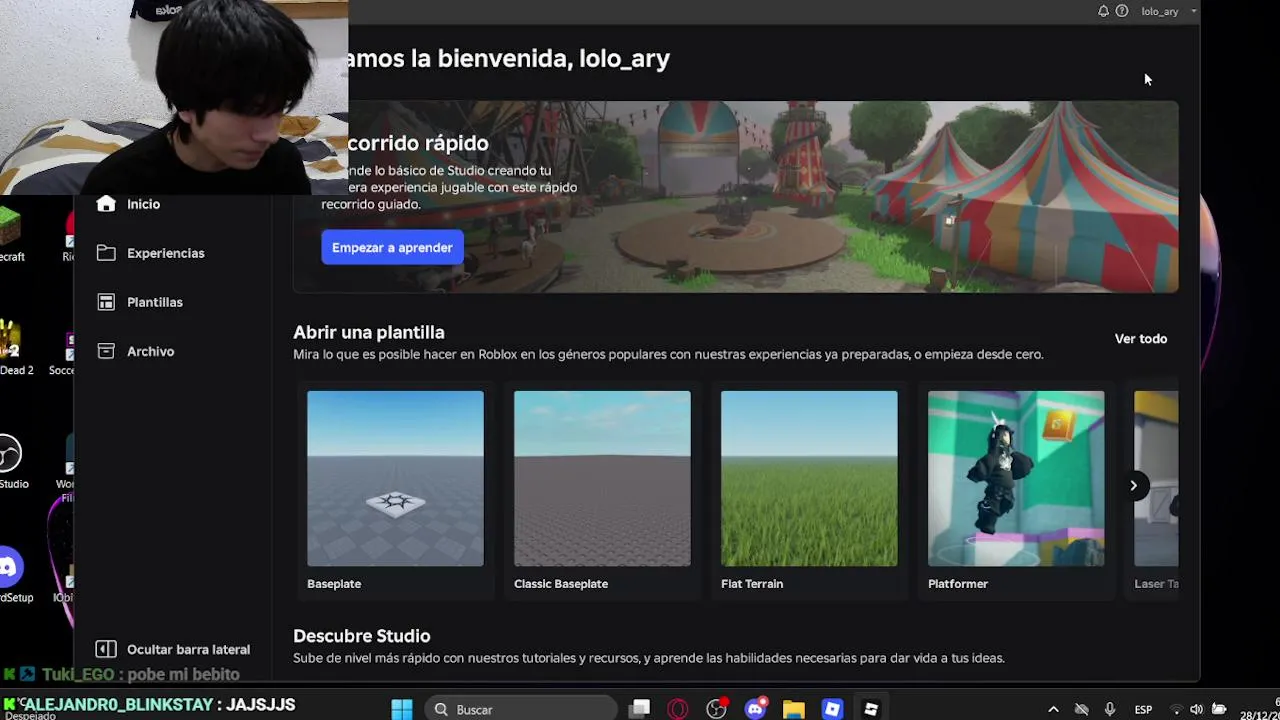Image resolution: width=1280 pixels, height=720 pixels.
Task: Click the lolo_ary username at top
Action: (x=1160, y=11)
